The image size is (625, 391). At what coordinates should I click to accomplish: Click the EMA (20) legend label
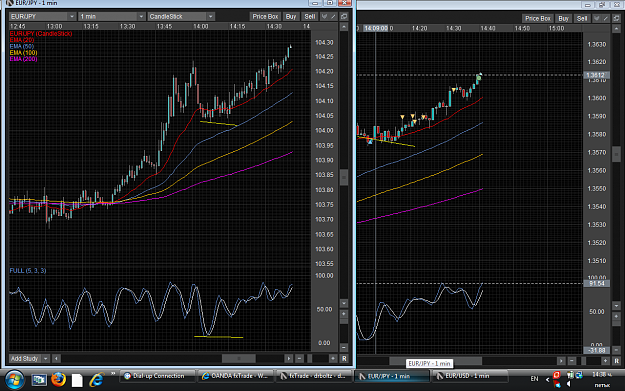click(22, 40)
